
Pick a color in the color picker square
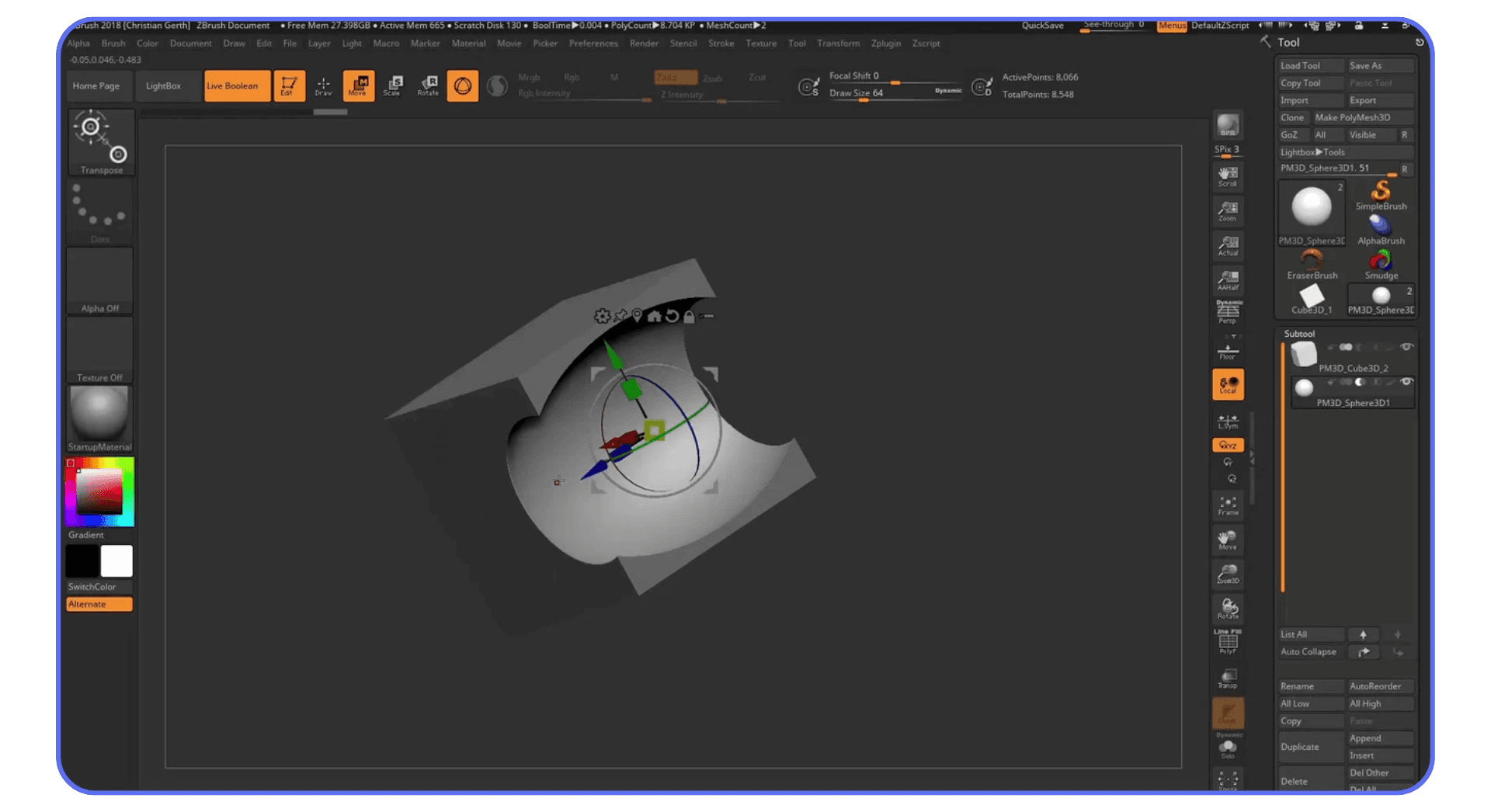[x=99, y=491]
